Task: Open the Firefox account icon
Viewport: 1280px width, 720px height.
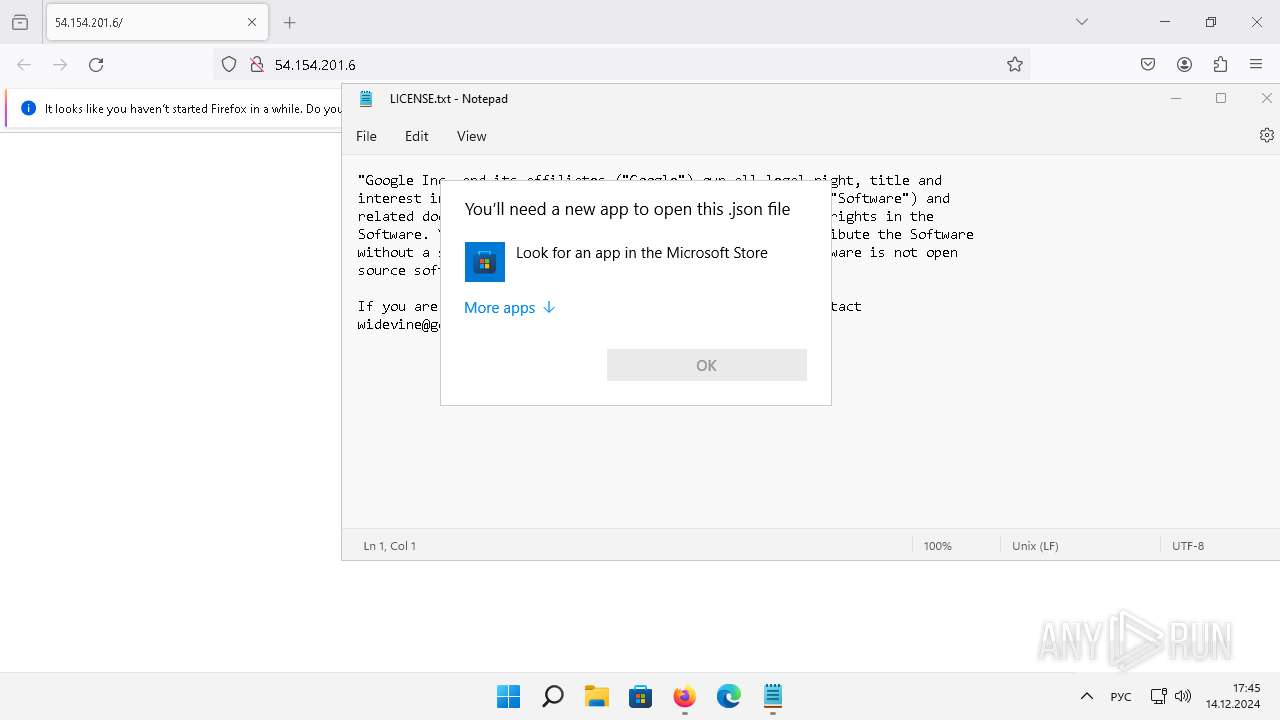Action: point(1184,64)
